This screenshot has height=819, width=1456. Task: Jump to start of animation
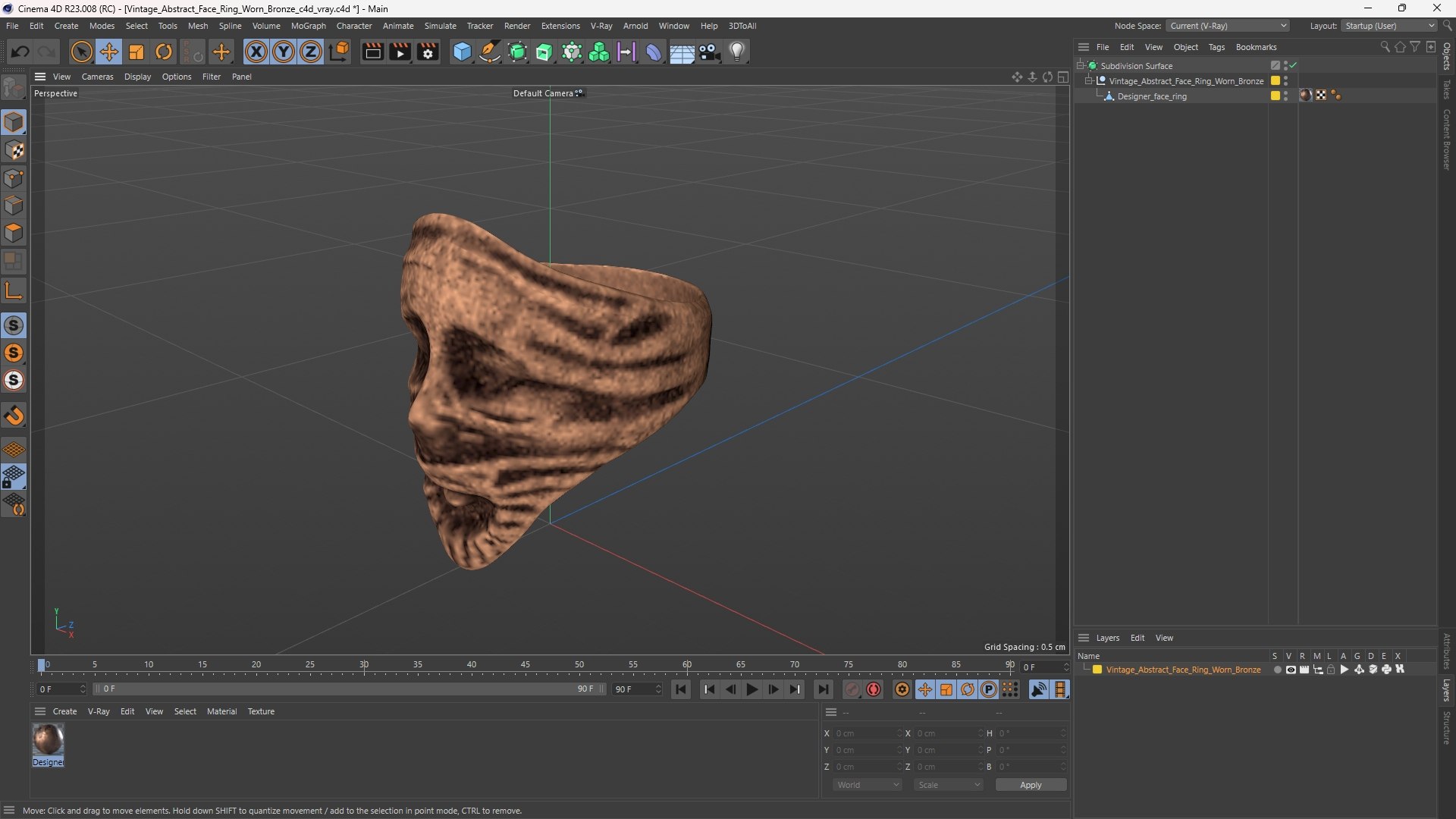click(x=681, y=689)
